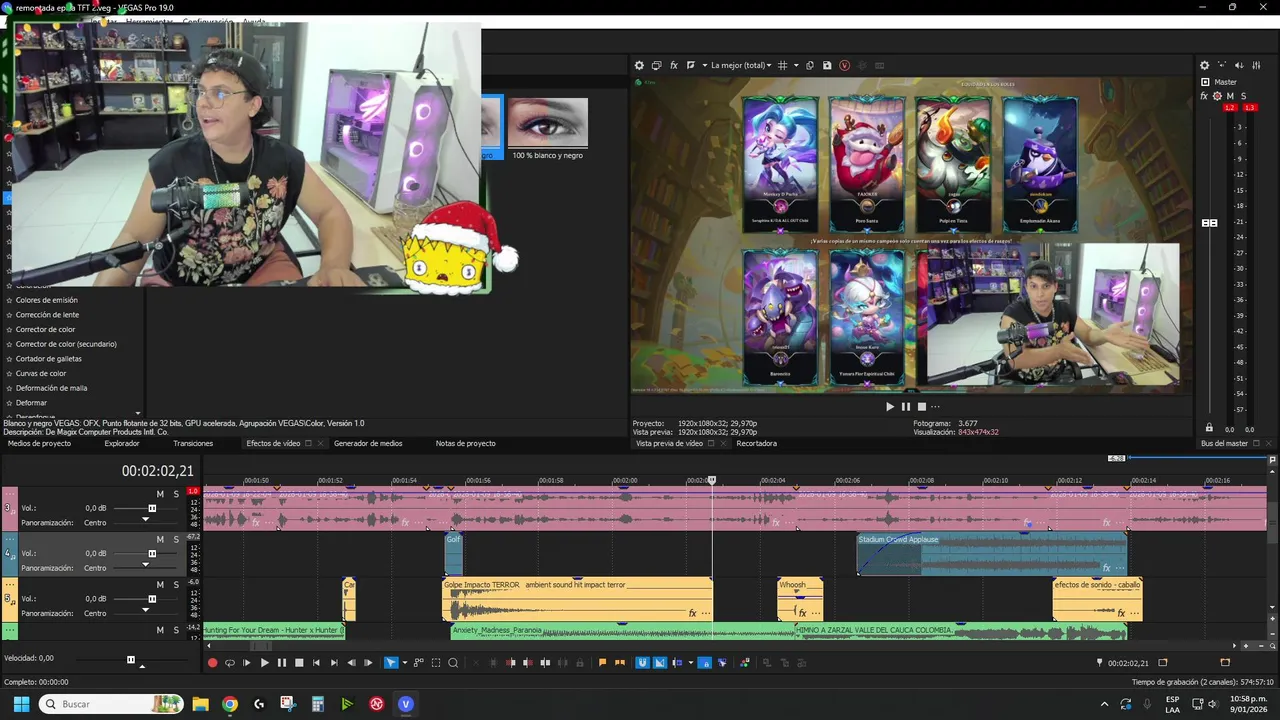The width and height of the screenshot is (1280, 720).
Task: Mute audio track 3
Action: coord(160,494)
